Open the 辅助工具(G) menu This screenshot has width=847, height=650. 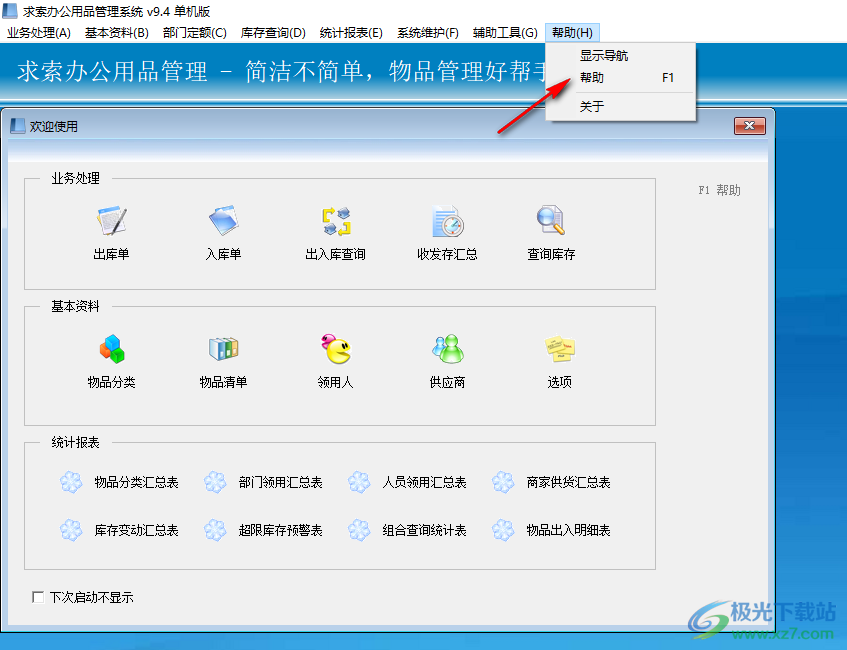tap(505, 33)
